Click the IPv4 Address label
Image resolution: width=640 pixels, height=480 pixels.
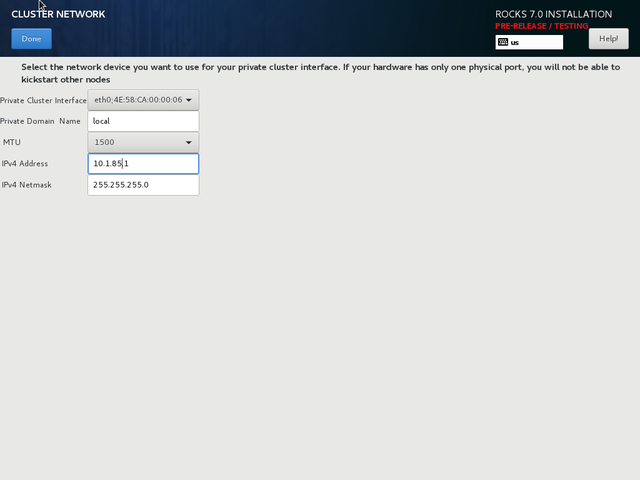pyautogui.click(x=25, y=163)
